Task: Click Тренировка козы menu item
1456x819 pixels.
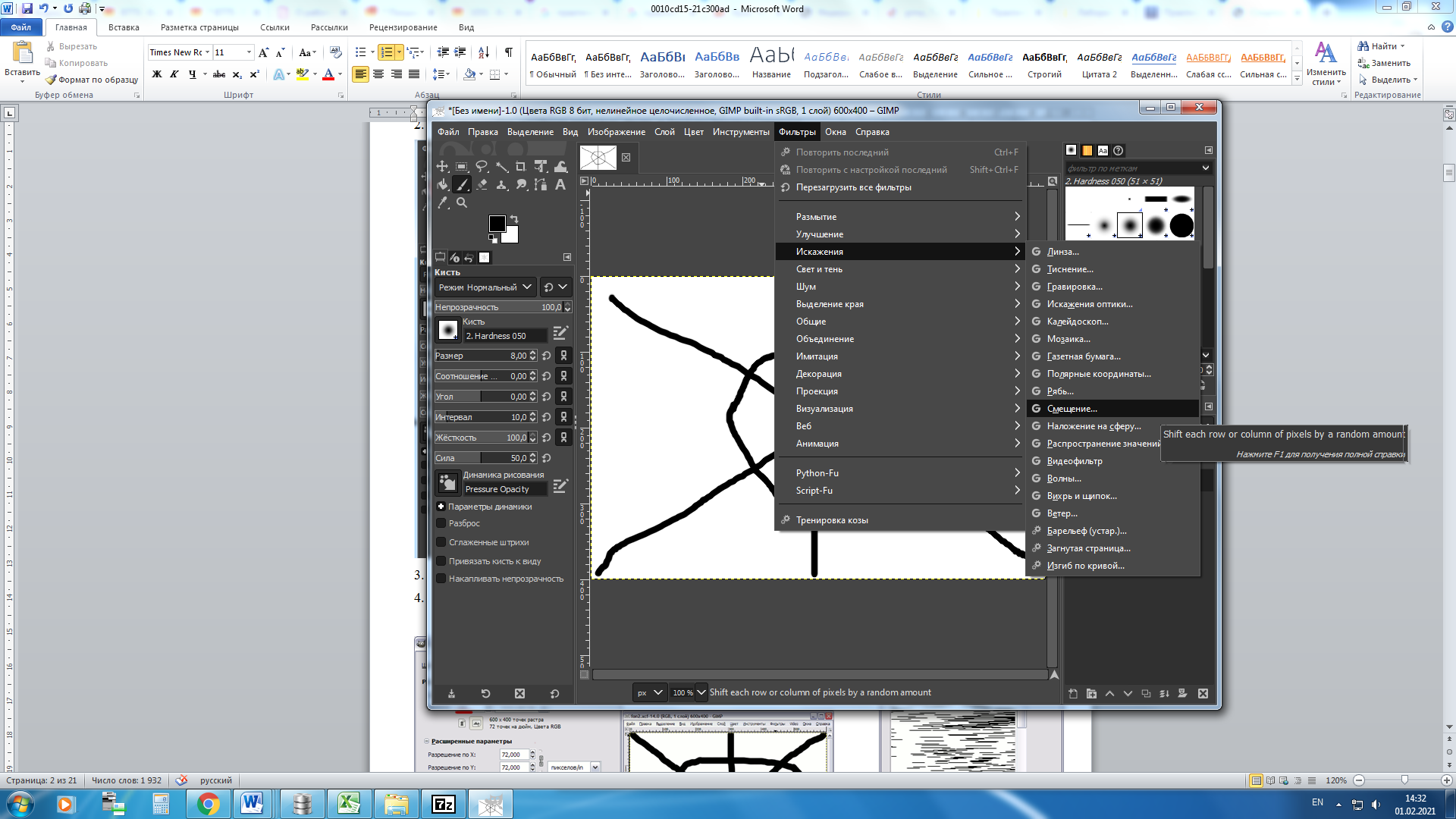Action: pyautogui.click(x=832, y=519)
